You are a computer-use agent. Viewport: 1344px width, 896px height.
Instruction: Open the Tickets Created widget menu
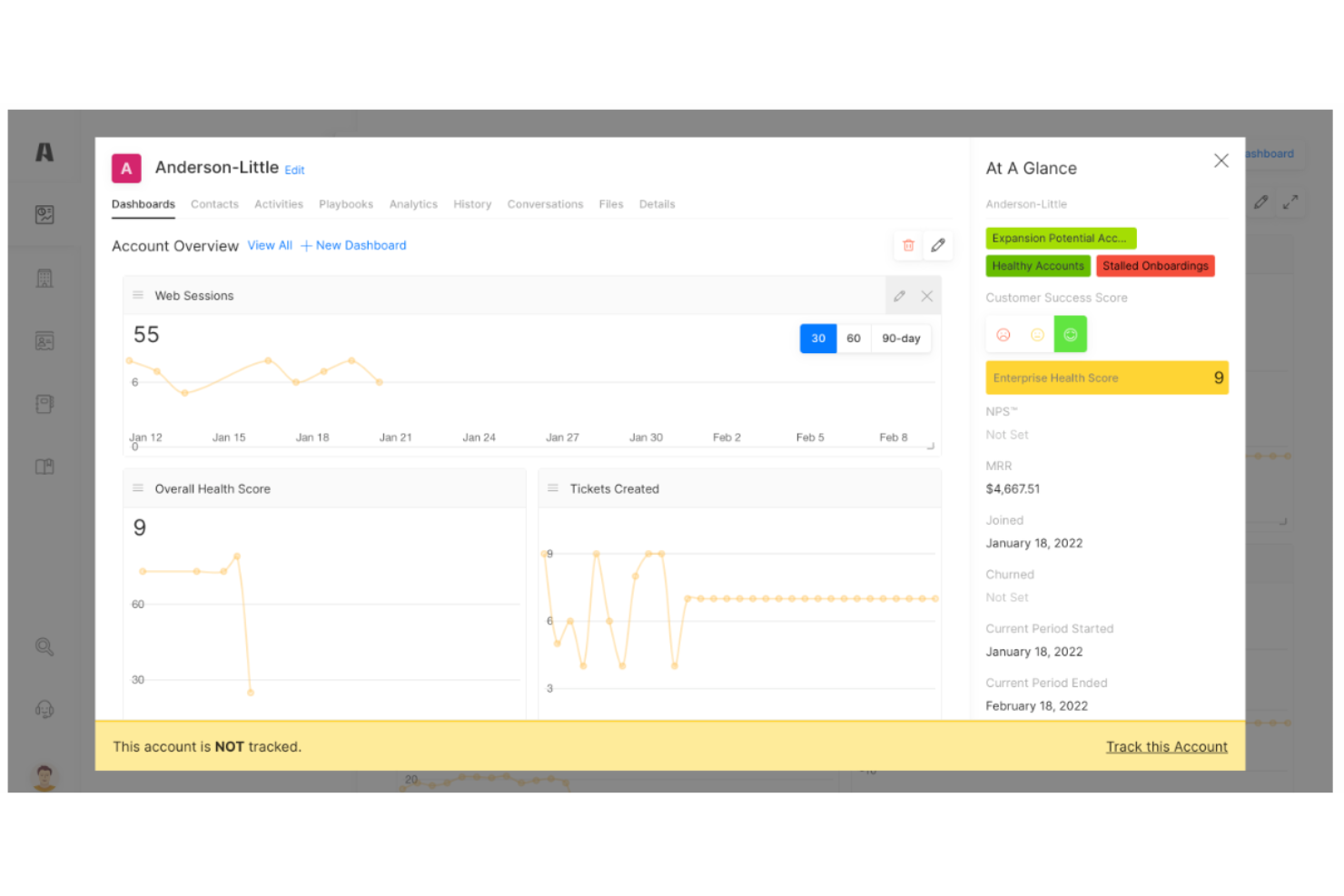click(553, 488)
